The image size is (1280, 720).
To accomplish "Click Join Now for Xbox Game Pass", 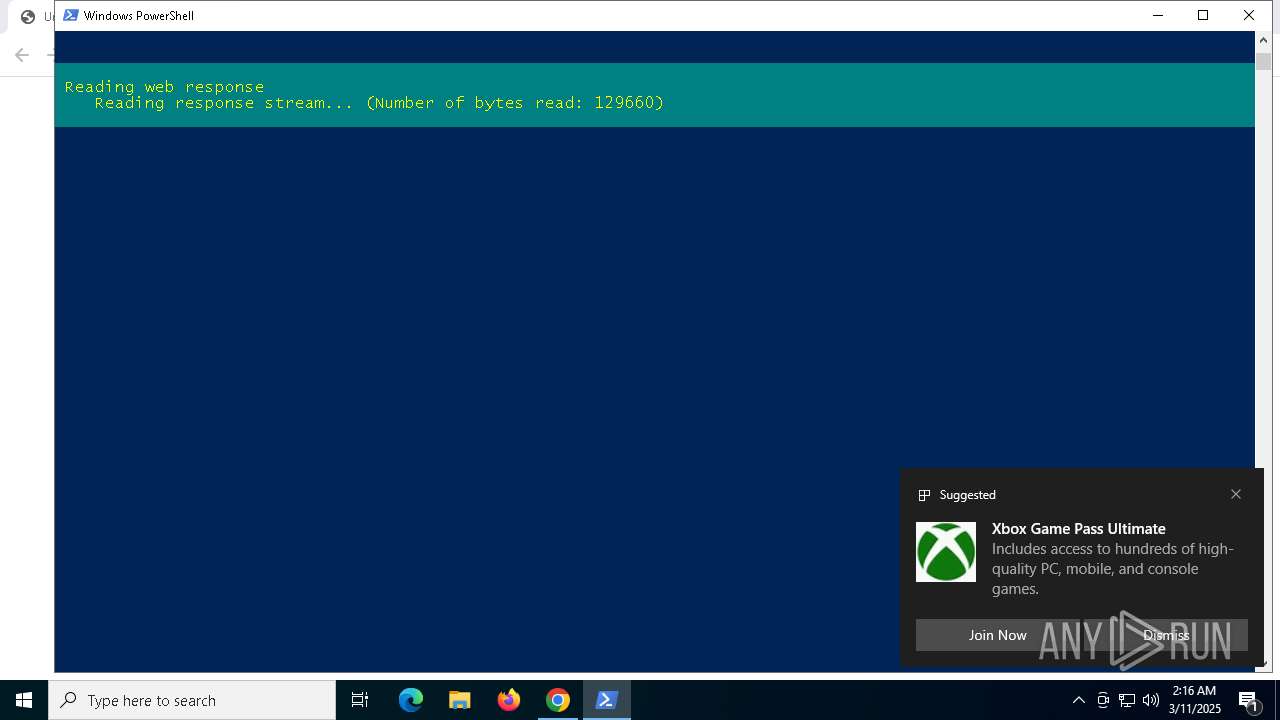I will (x=997, y=635).
